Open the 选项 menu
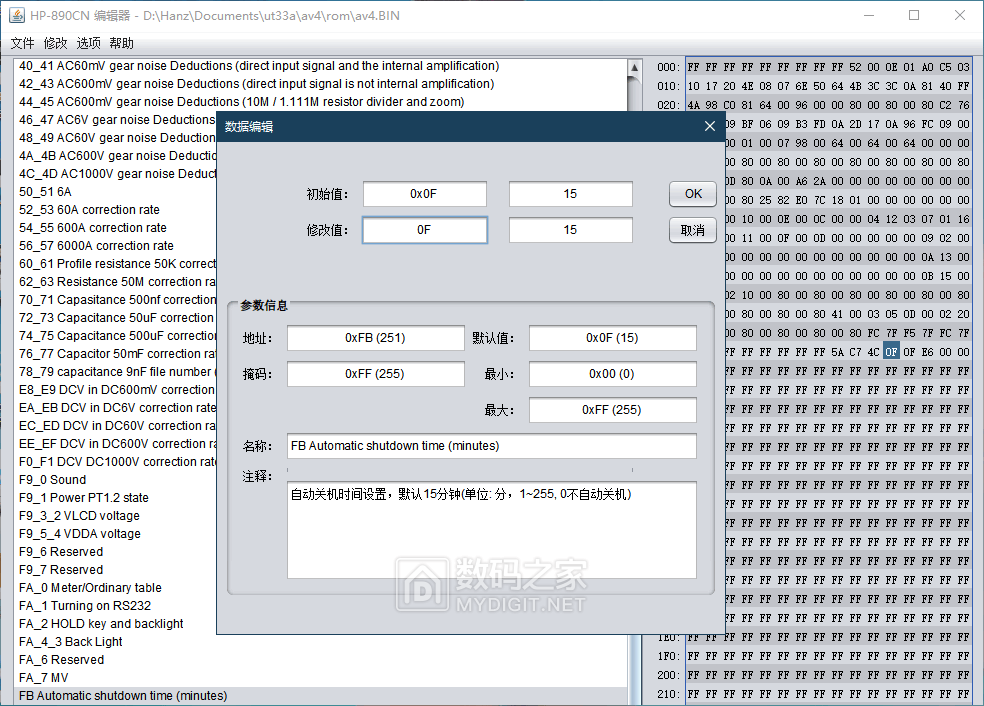 click(88, 43)
